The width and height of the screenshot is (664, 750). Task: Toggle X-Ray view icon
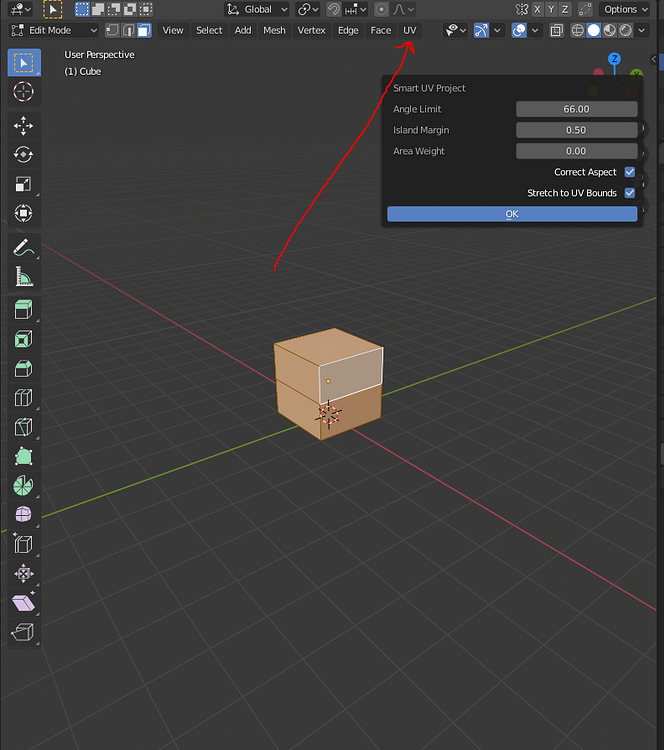pyautogui.click(x=556, y=31)
